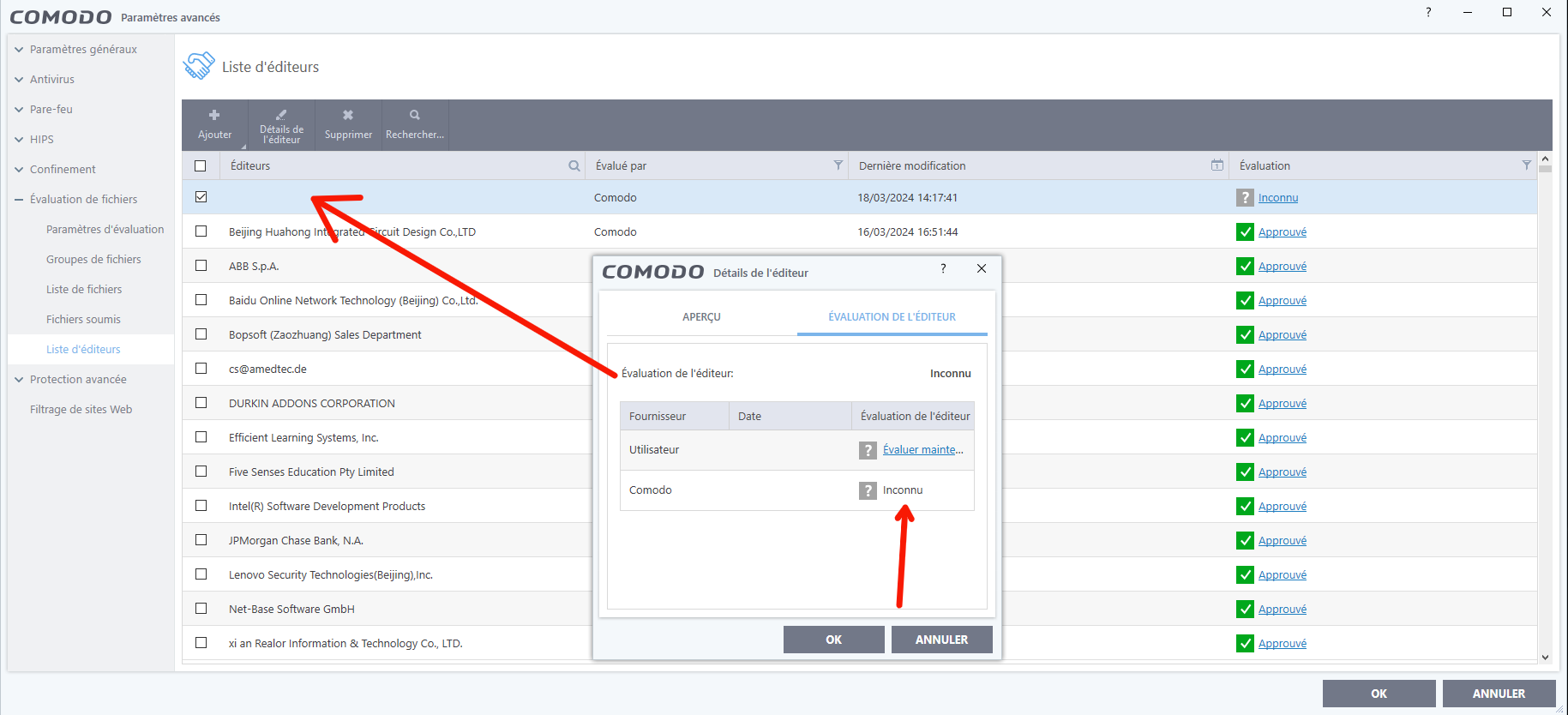
Task: Click green check icon for cs@amedtec.de row
Action: pyautogui.click(x=1245, y=370)
